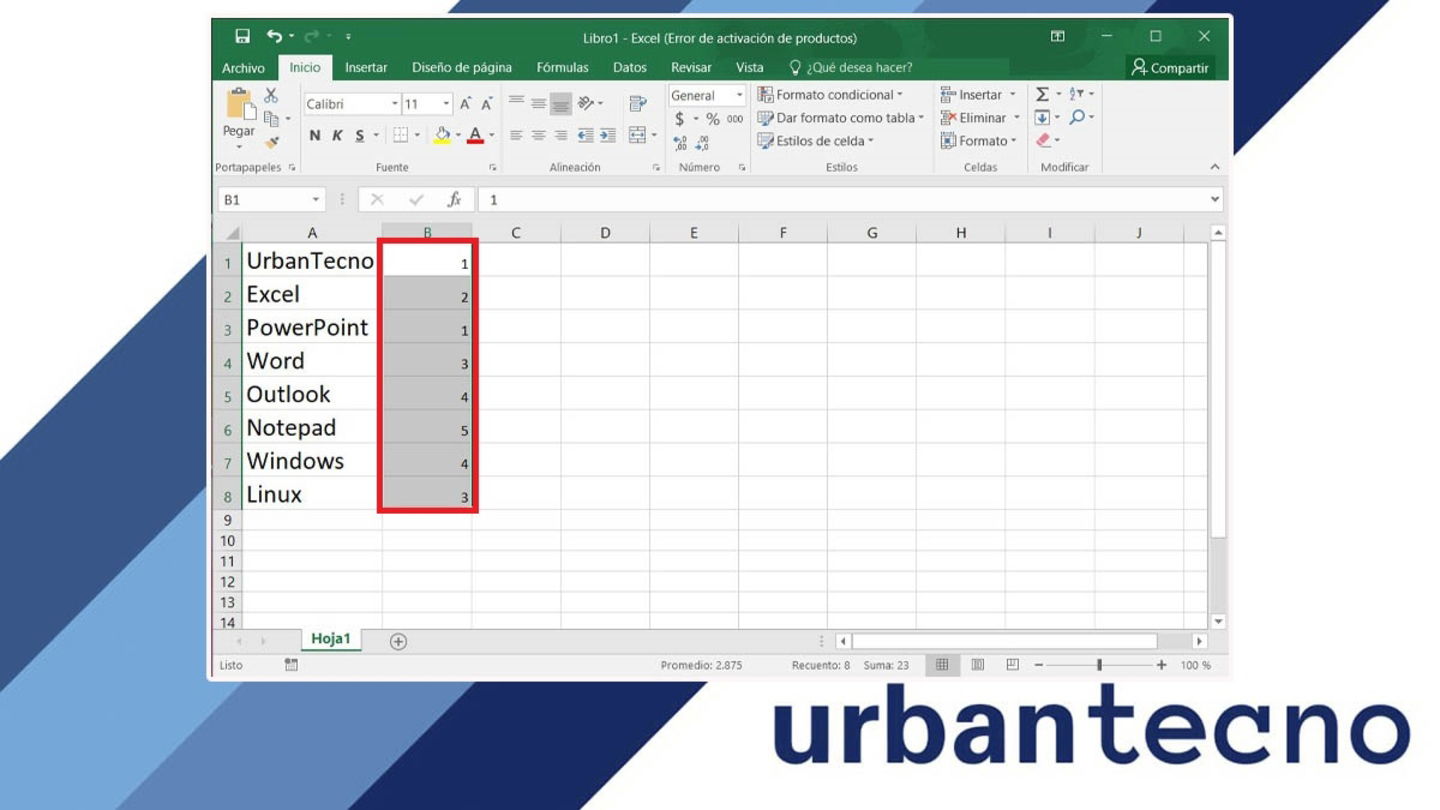Apply thousands separator 000 style
Image resolution: width=1440 pixels, height=810 pixels.
[735, 119]
